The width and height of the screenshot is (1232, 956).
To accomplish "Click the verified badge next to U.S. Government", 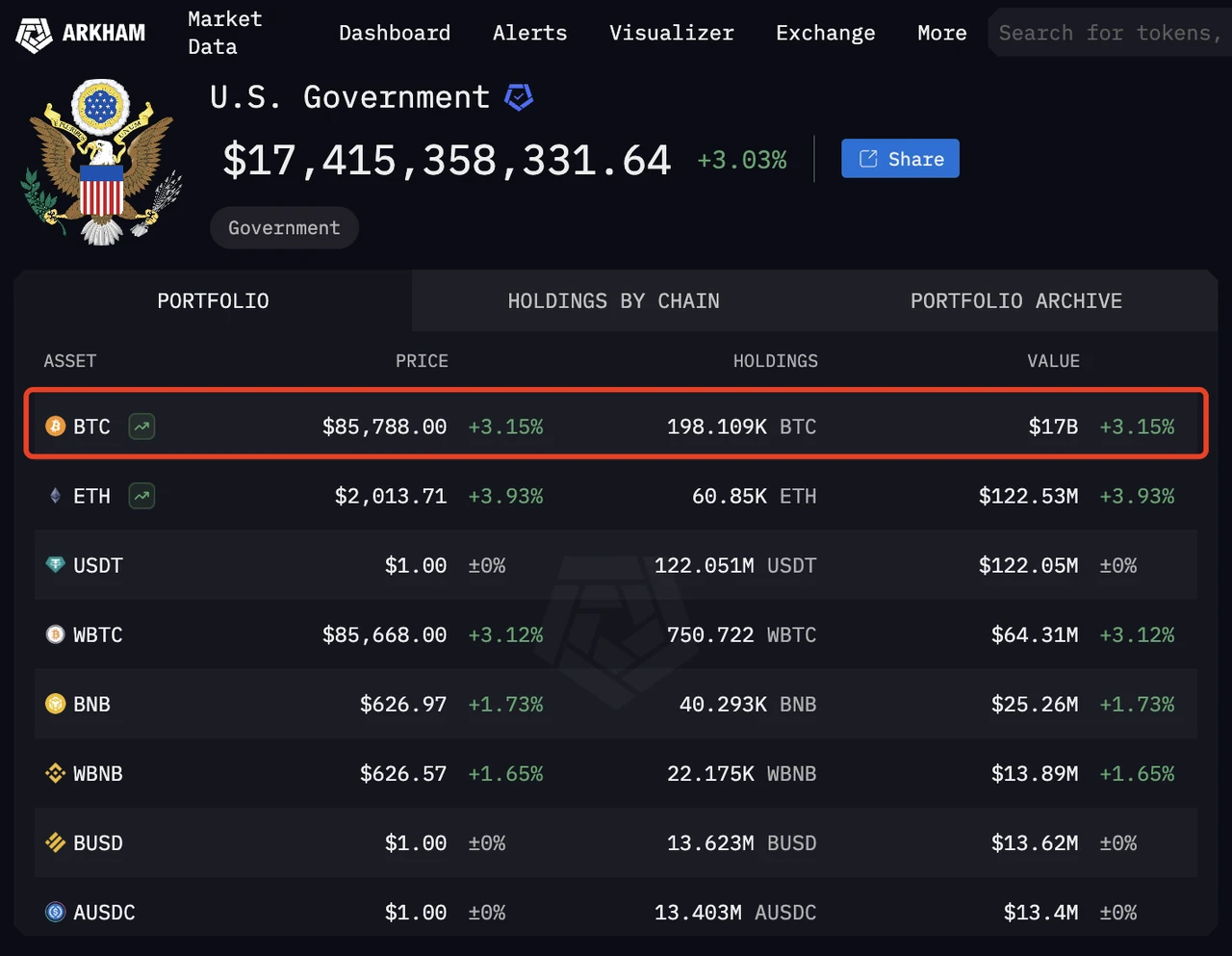I will click(x=519, y=97).
